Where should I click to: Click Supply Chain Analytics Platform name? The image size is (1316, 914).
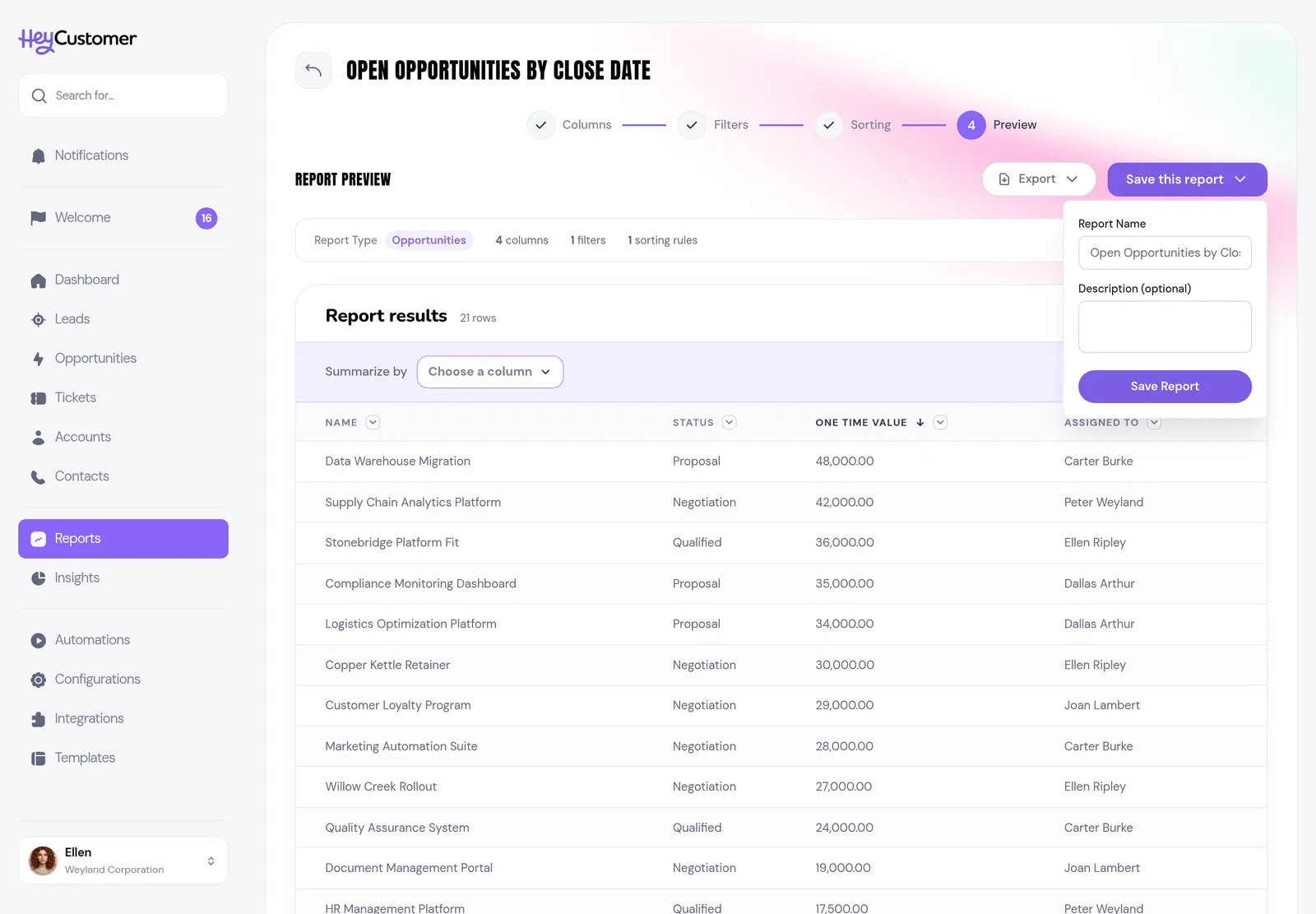413,503
